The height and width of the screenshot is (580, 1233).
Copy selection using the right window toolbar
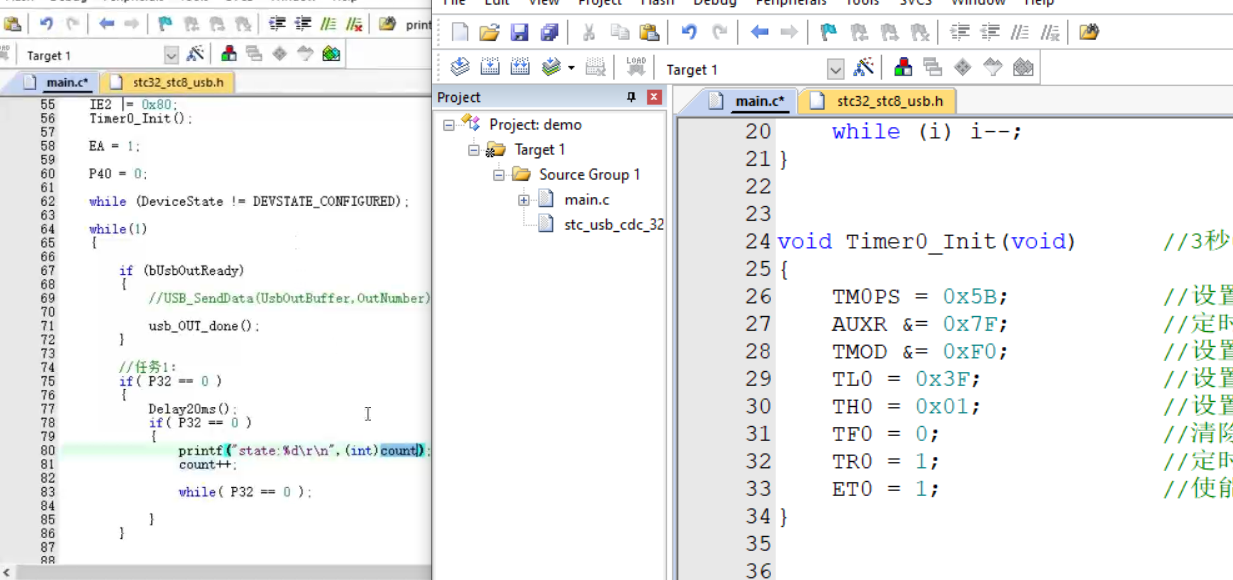click(619, 33)
